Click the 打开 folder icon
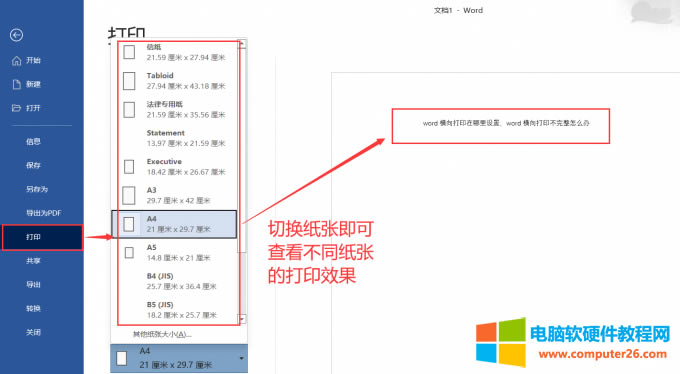Viewport: 680px width, 374px height. pyautogui.click(x=16, y=108)
